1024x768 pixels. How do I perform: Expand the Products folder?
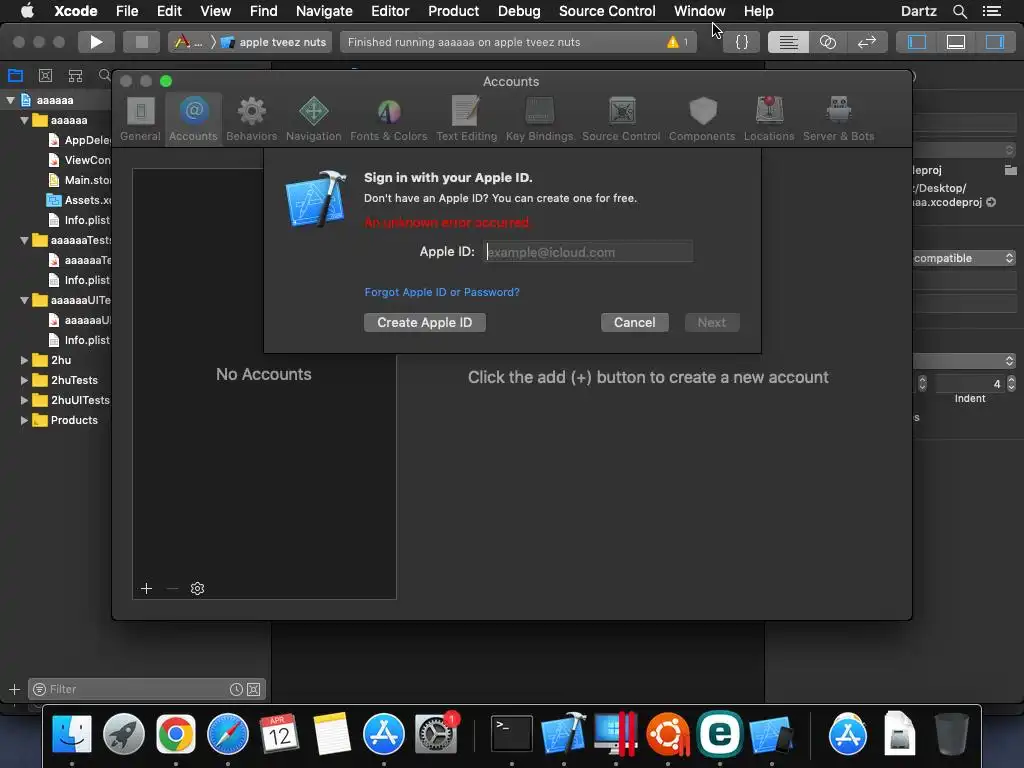pos(24,420)
